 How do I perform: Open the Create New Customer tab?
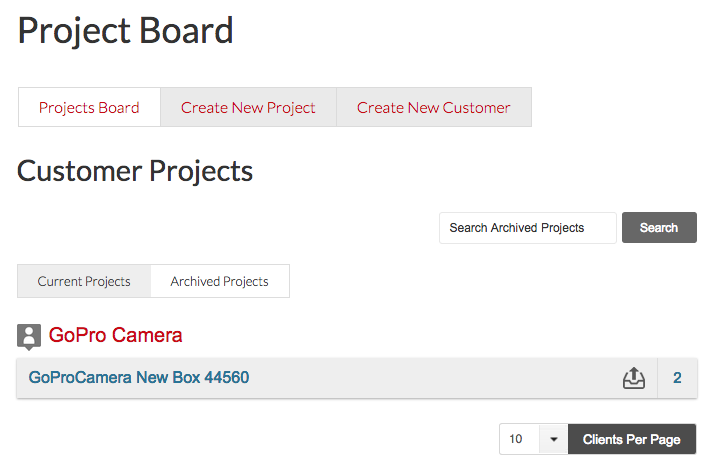[434, 107]
